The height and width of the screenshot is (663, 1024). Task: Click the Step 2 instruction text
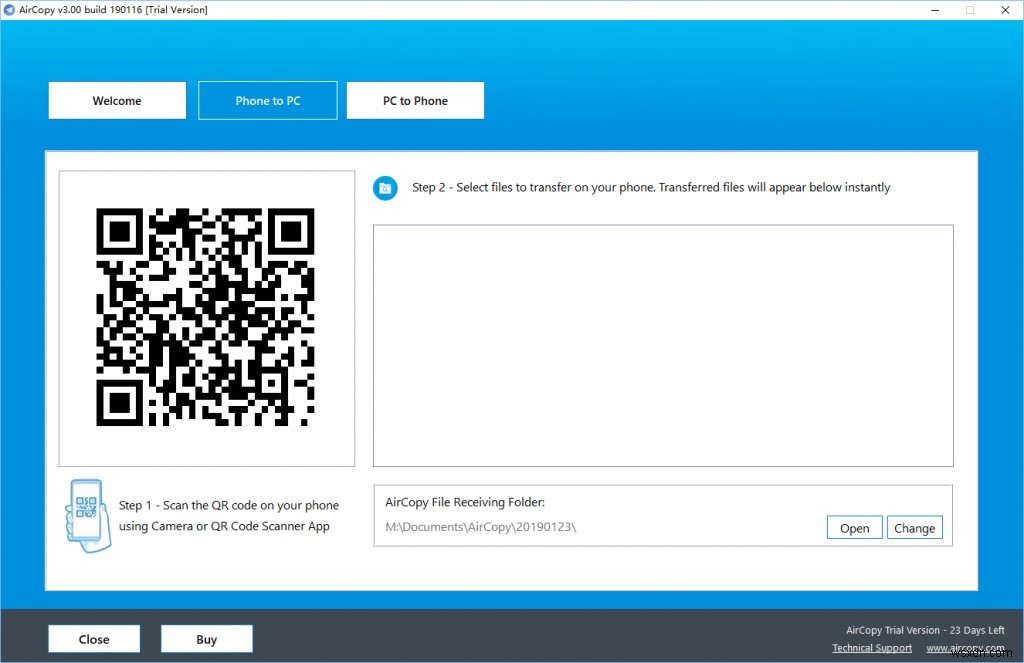pyautogui.click(x=650, y=187)
